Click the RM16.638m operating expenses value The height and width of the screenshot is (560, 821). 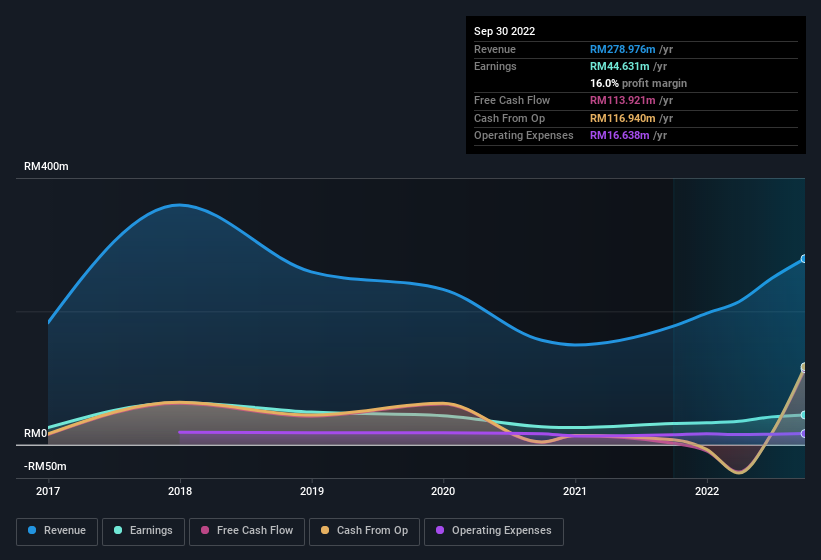[x=619, y=135]
